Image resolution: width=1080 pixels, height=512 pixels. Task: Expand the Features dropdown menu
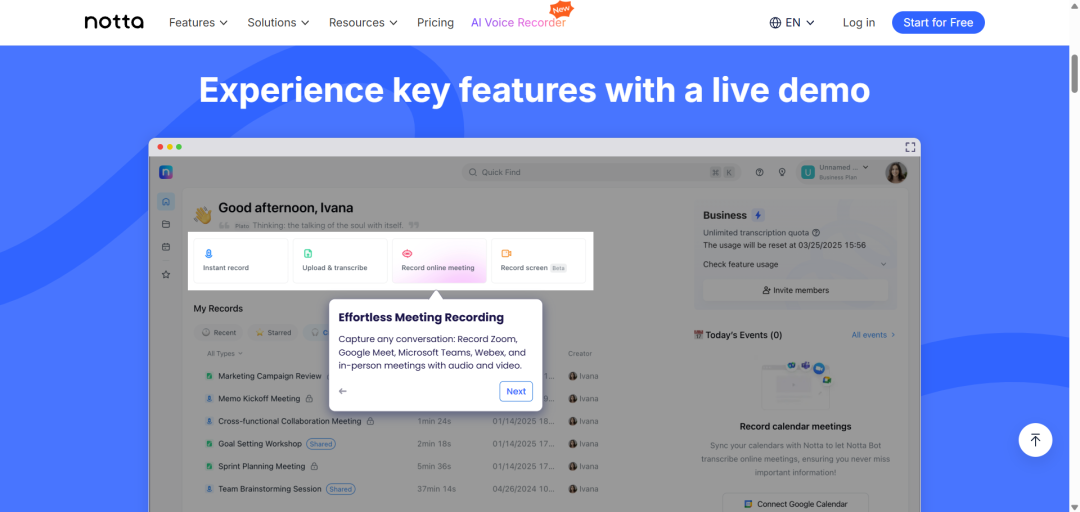tap(198, 23)
